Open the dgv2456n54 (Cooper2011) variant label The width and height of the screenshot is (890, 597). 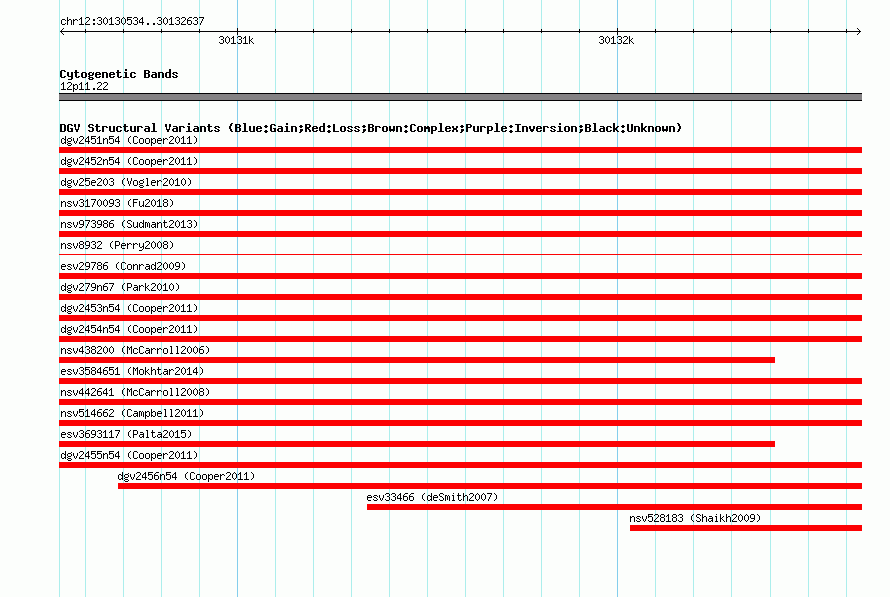point(186,476)
